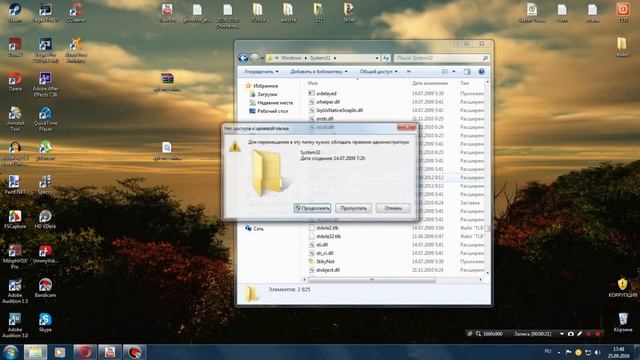The image size is (640, 360).
Task: Click the Explorer search field
Action: click(x=441, y=58)
